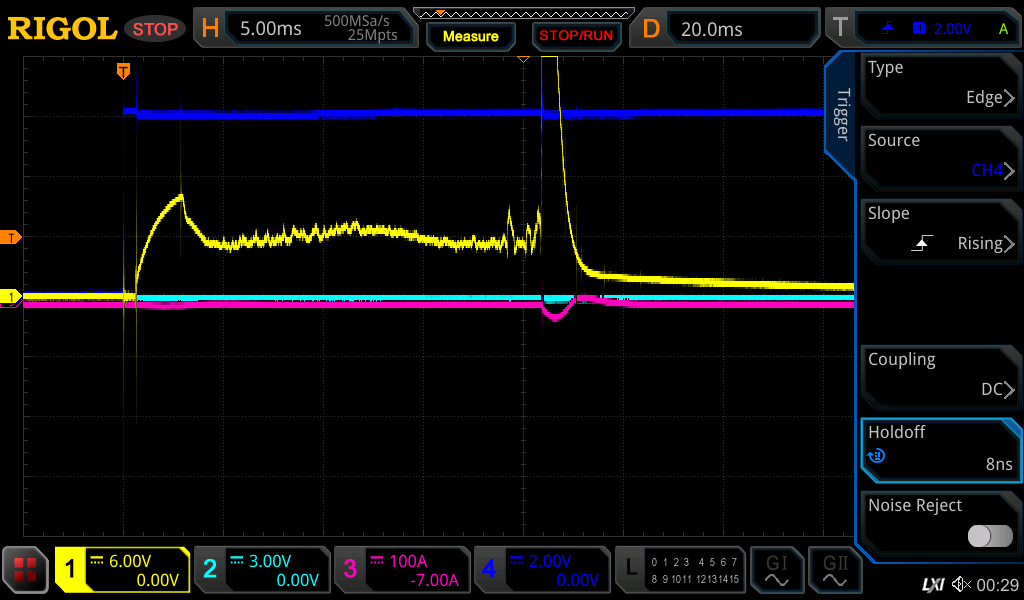The width and height of the screenshot is (1024, 600).
Task: Click the muted speaker sound icon
Action: 962,583
